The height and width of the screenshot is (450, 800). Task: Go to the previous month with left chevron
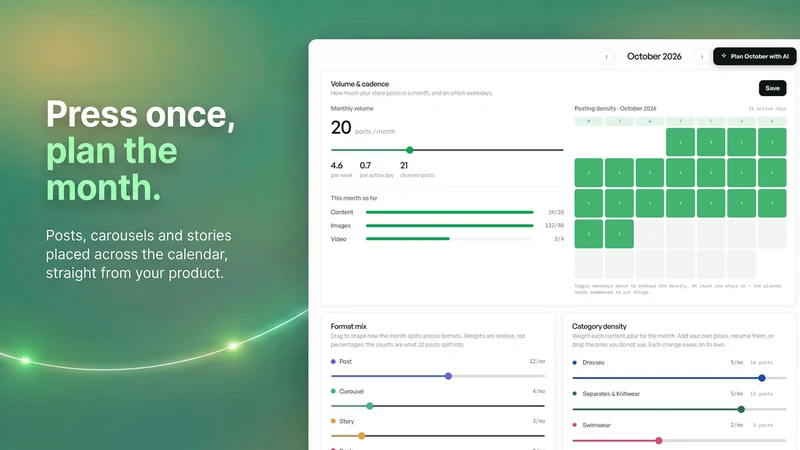click(x=607, y=57)
